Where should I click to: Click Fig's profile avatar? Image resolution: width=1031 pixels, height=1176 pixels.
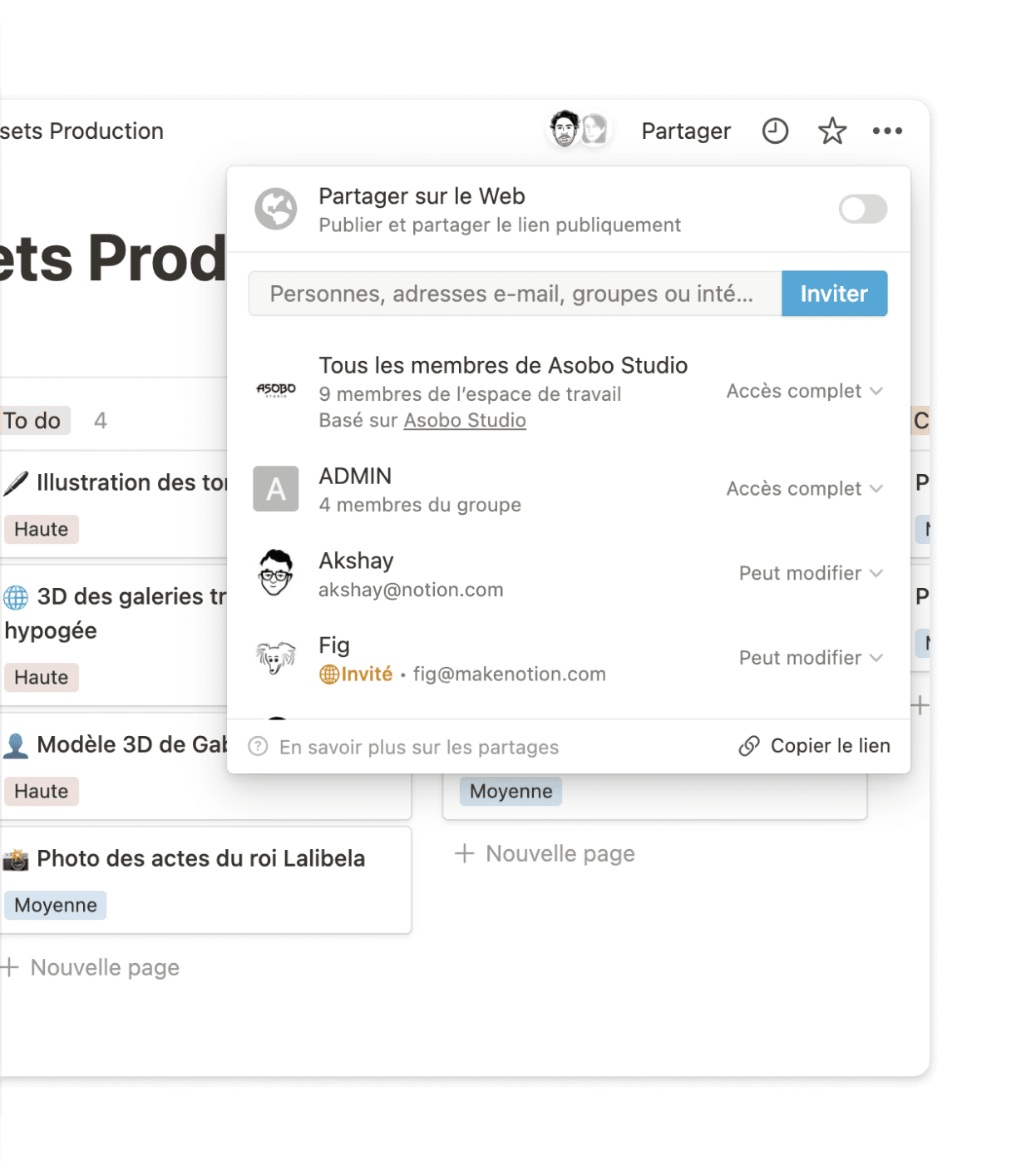(276, 659)
